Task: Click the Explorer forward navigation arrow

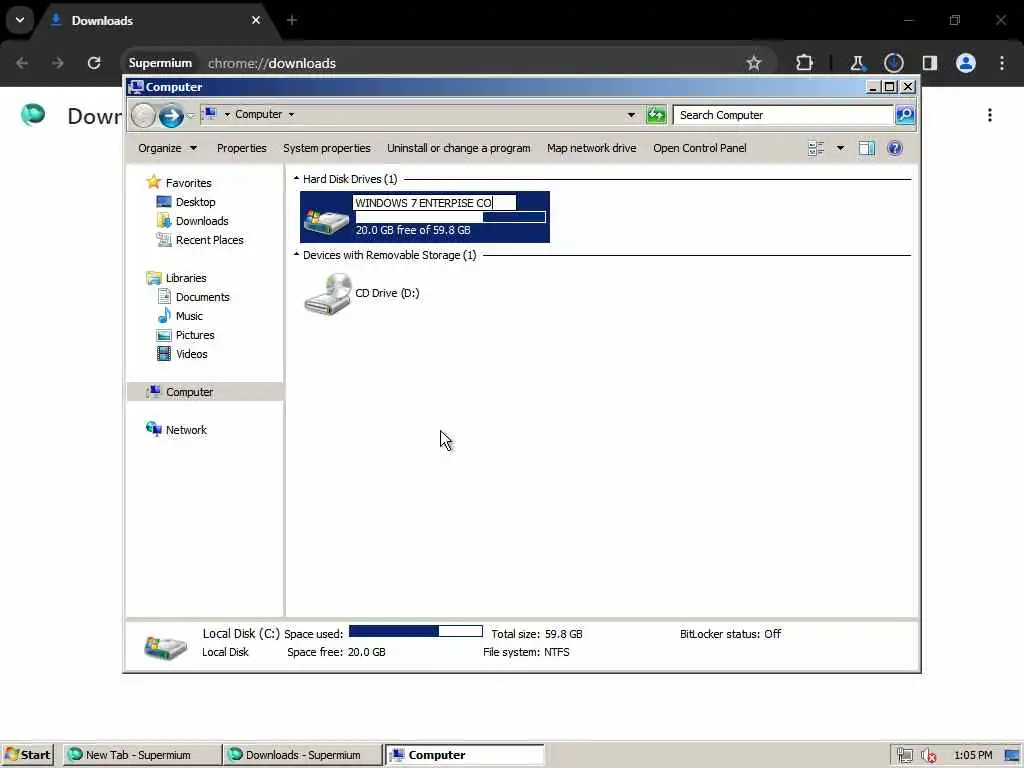Action: (171, 116)
